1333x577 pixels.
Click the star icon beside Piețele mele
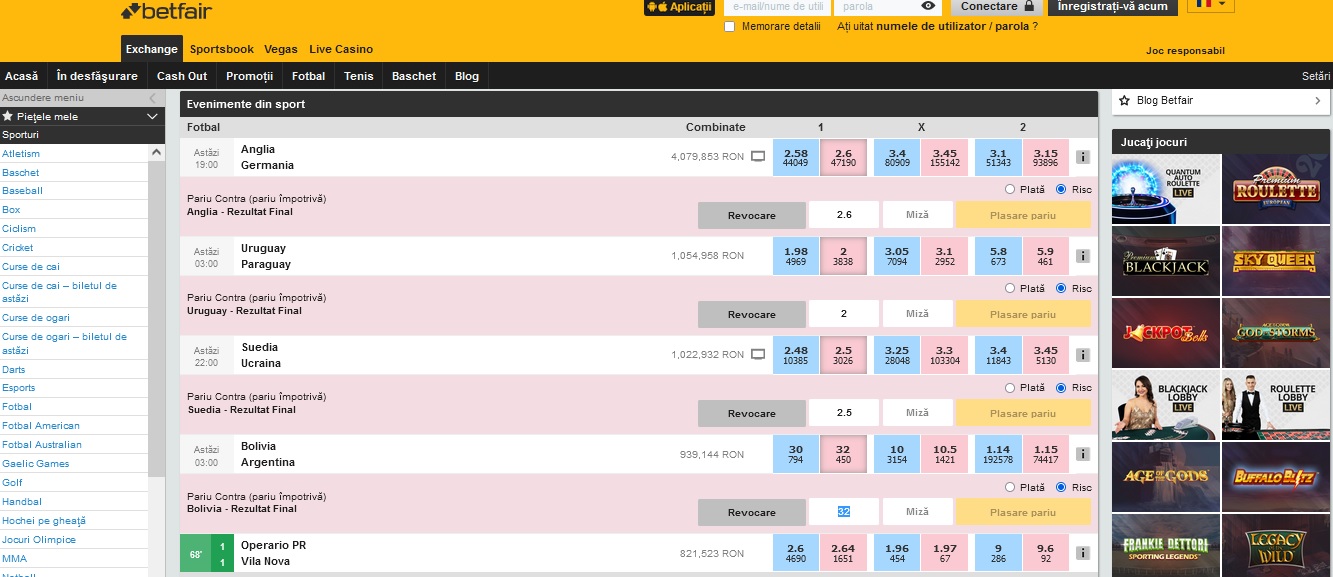coord(8,116)
